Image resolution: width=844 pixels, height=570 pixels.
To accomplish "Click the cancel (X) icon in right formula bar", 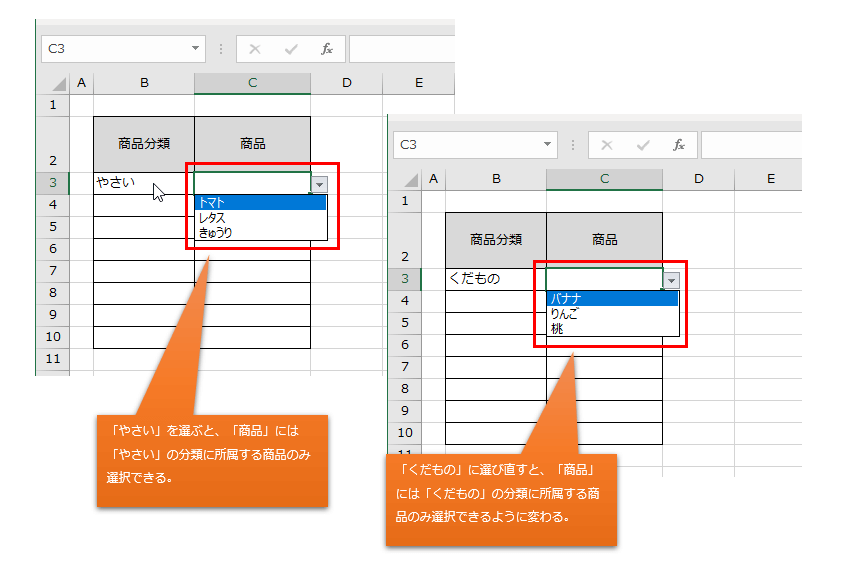I will pos(606,145).
